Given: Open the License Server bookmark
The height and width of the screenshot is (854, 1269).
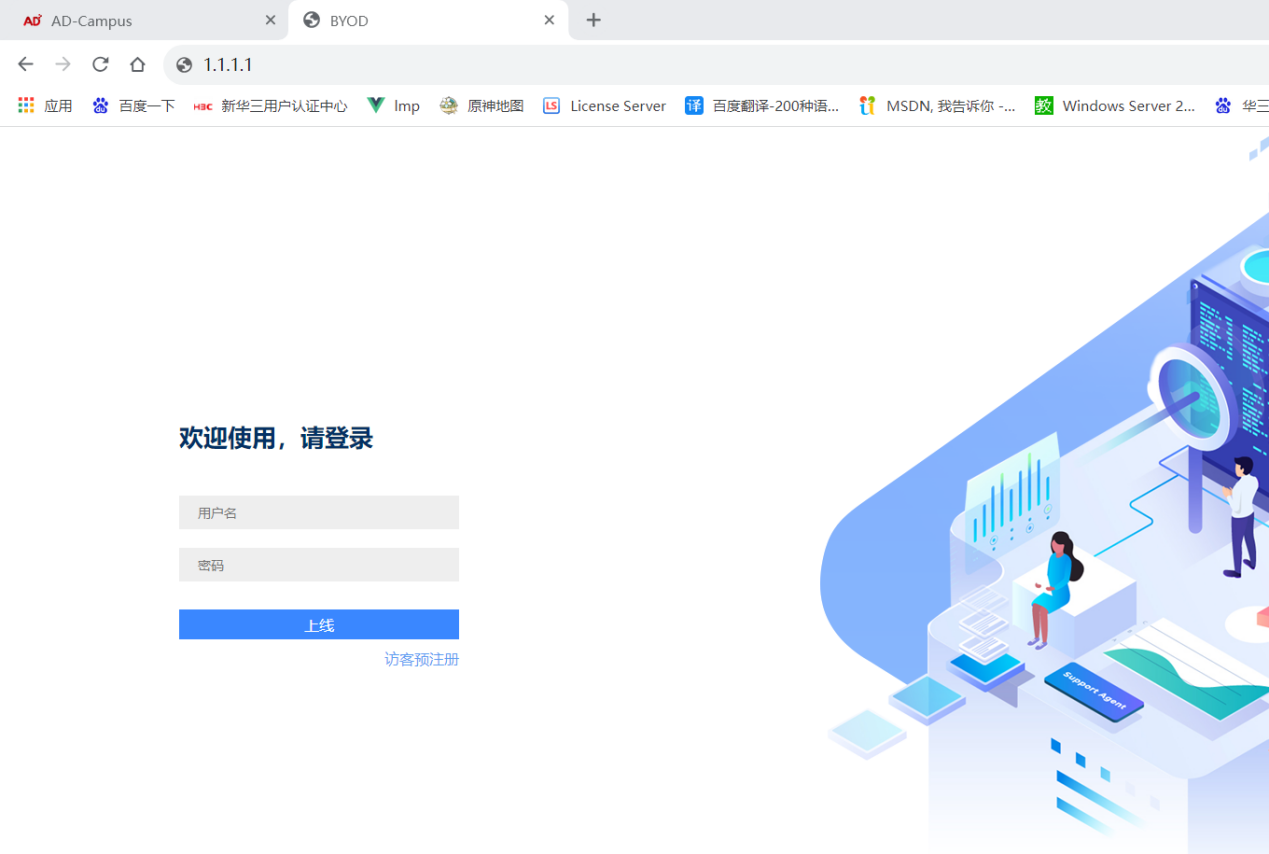Looking at the screenshot, I should click(604, 106).
